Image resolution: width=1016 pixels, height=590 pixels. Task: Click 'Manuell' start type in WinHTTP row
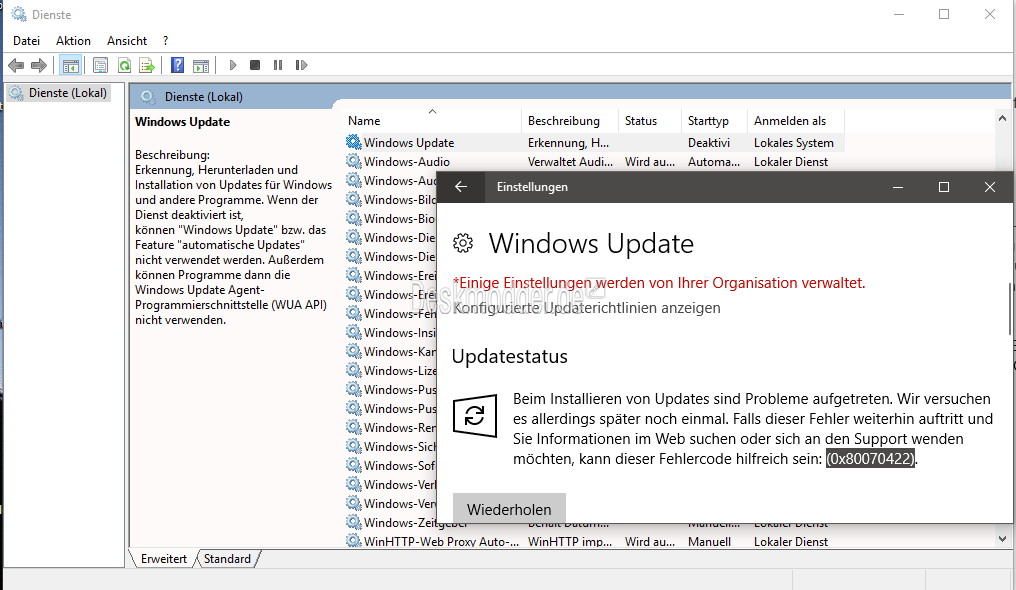coord(710,541)
